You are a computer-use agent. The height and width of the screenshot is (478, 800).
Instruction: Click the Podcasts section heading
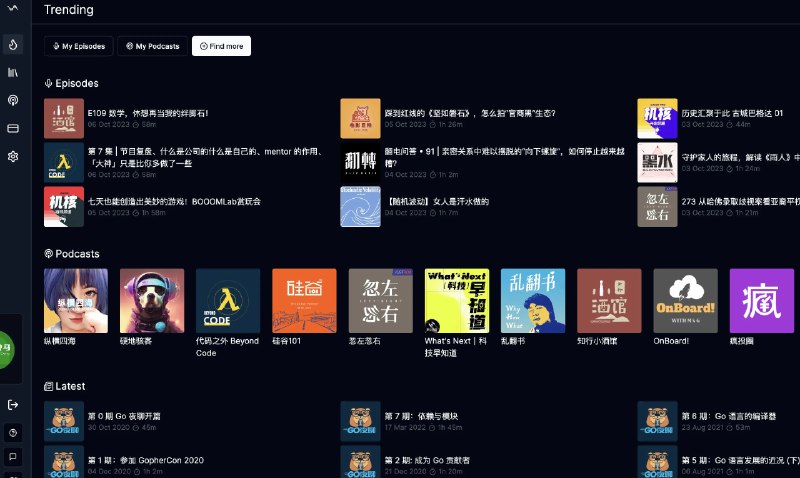[72, 254]
